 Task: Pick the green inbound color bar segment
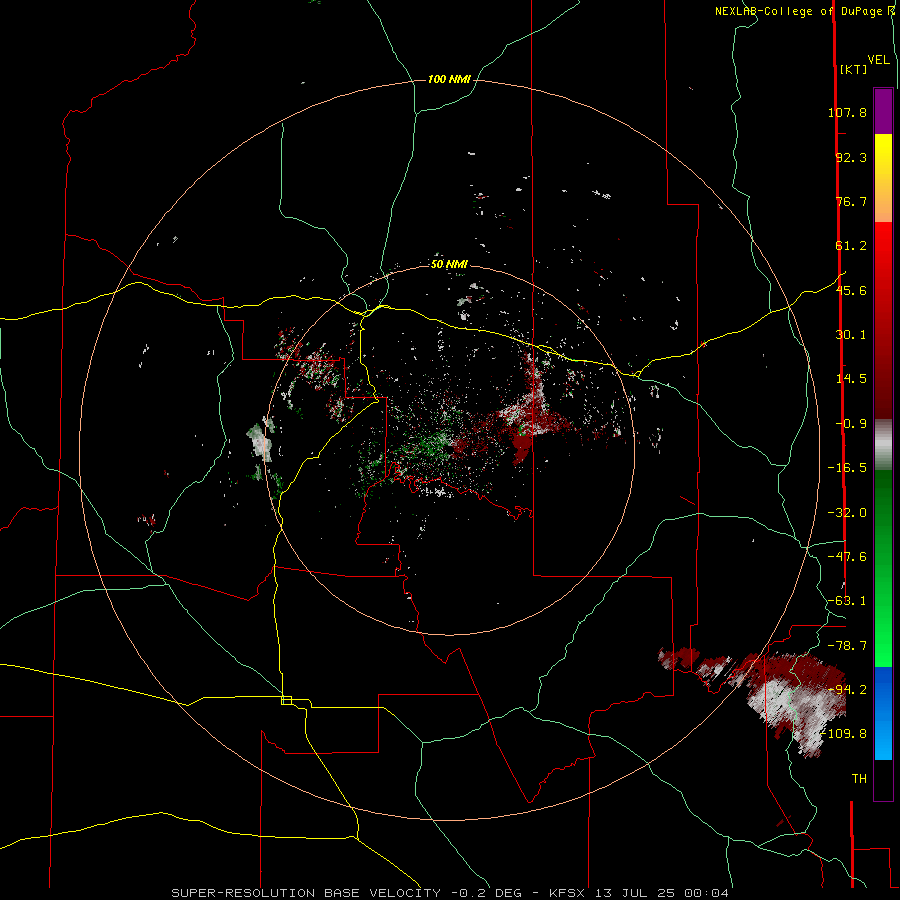pyautogui.click(x=883, y=568)
